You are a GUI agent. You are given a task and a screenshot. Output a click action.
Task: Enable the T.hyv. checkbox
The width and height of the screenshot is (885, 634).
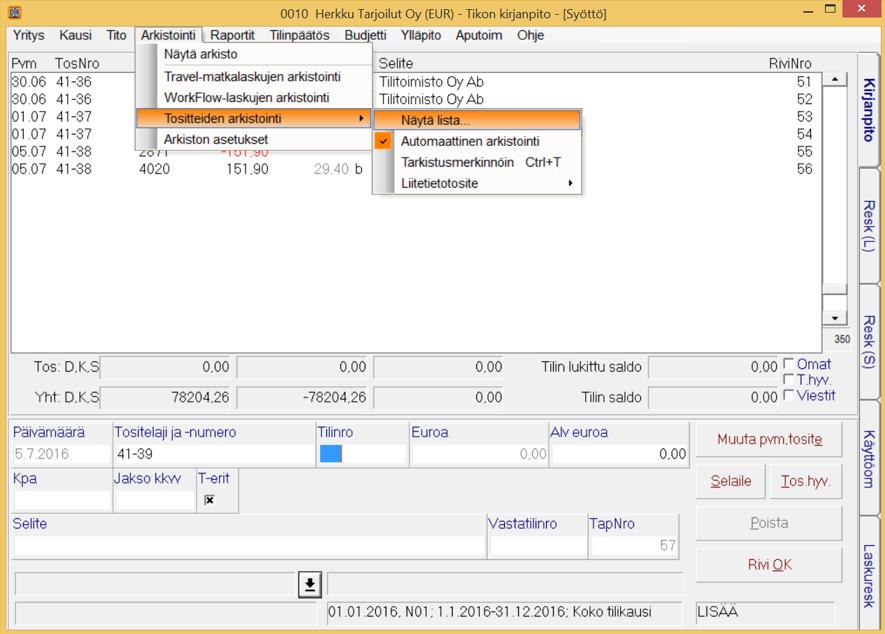788,379
